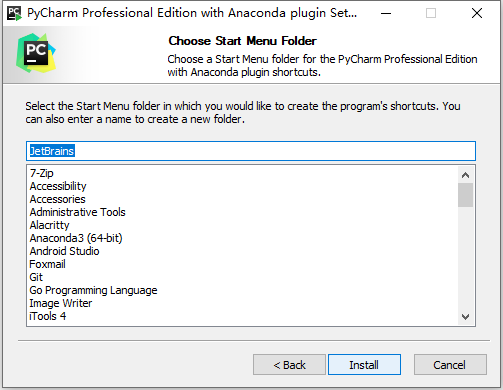Click the scroll up arrow in folder list
Viewport: 503px width, 390px height.
tap(465, 175)
